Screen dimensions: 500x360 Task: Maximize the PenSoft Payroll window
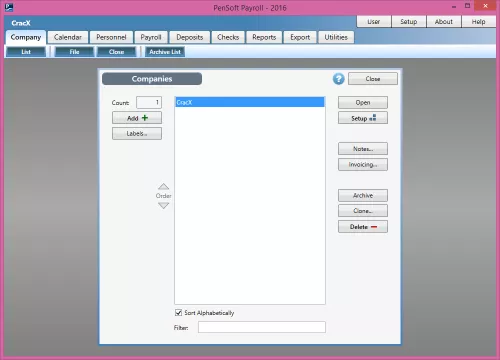click(467, 6)
